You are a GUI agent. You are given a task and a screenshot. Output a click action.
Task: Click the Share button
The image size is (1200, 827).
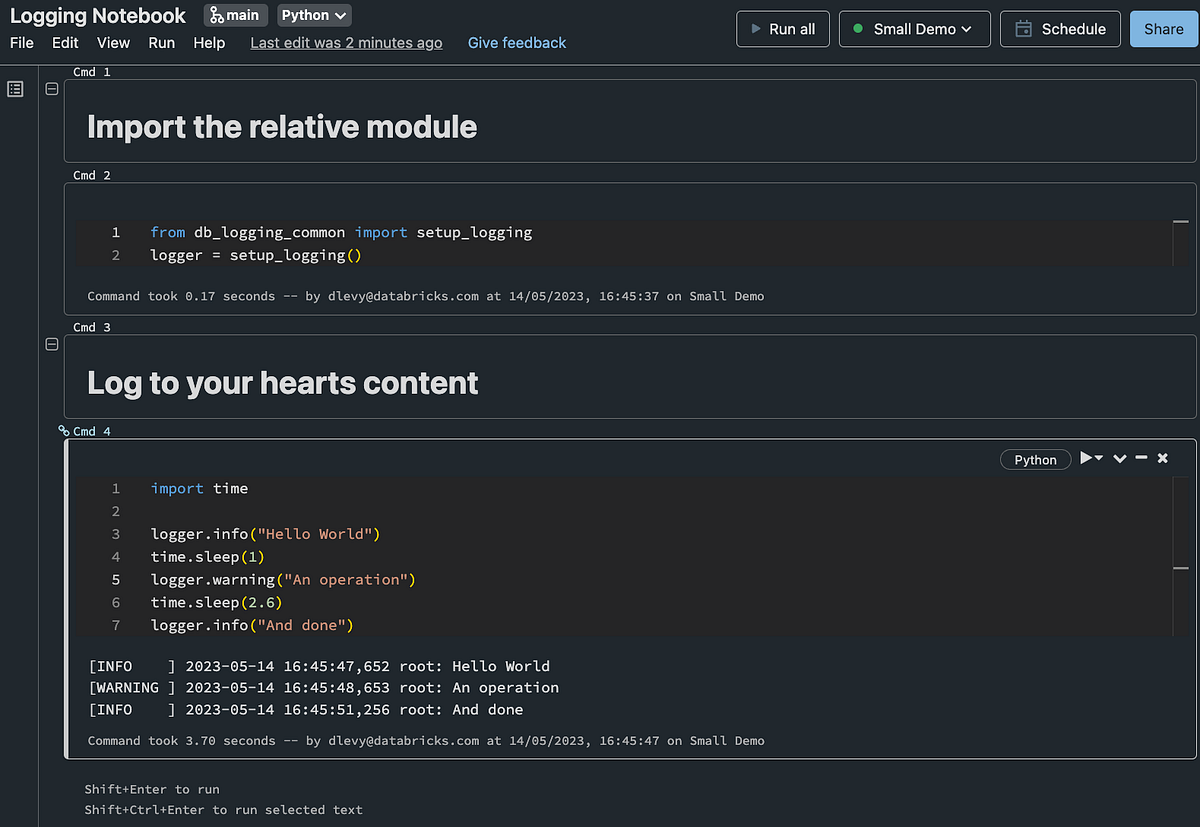click(x=1163, y=29)
